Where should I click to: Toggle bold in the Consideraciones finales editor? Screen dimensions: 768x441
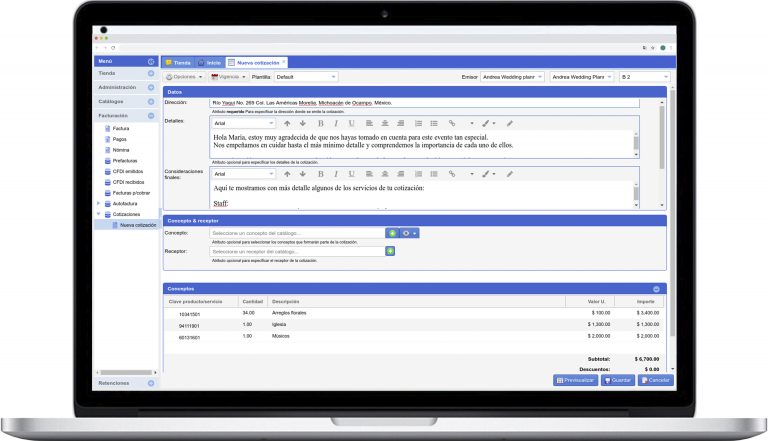[x=320, y=173]
